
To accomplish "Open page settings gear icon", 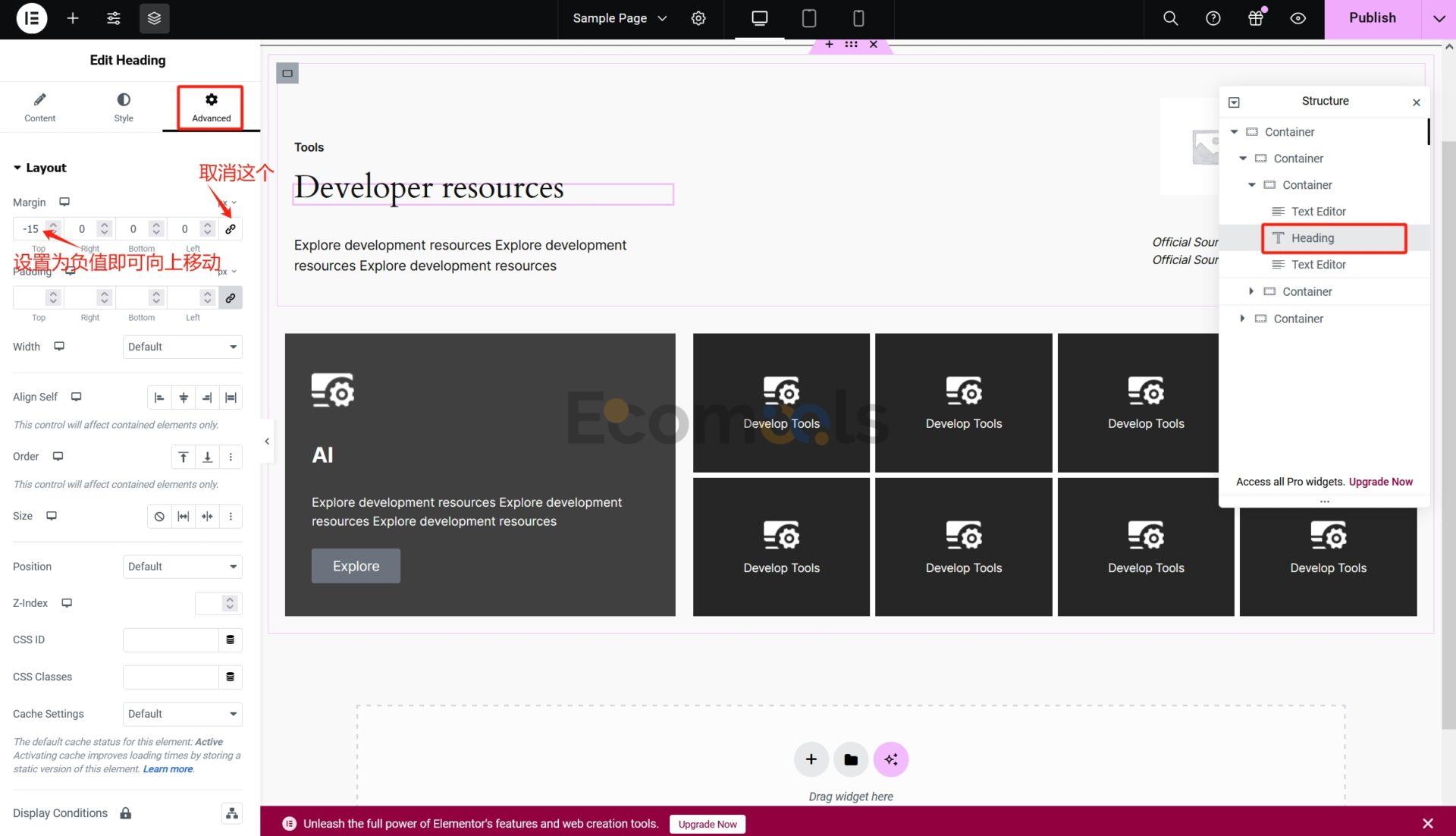I will coord(698,18).
